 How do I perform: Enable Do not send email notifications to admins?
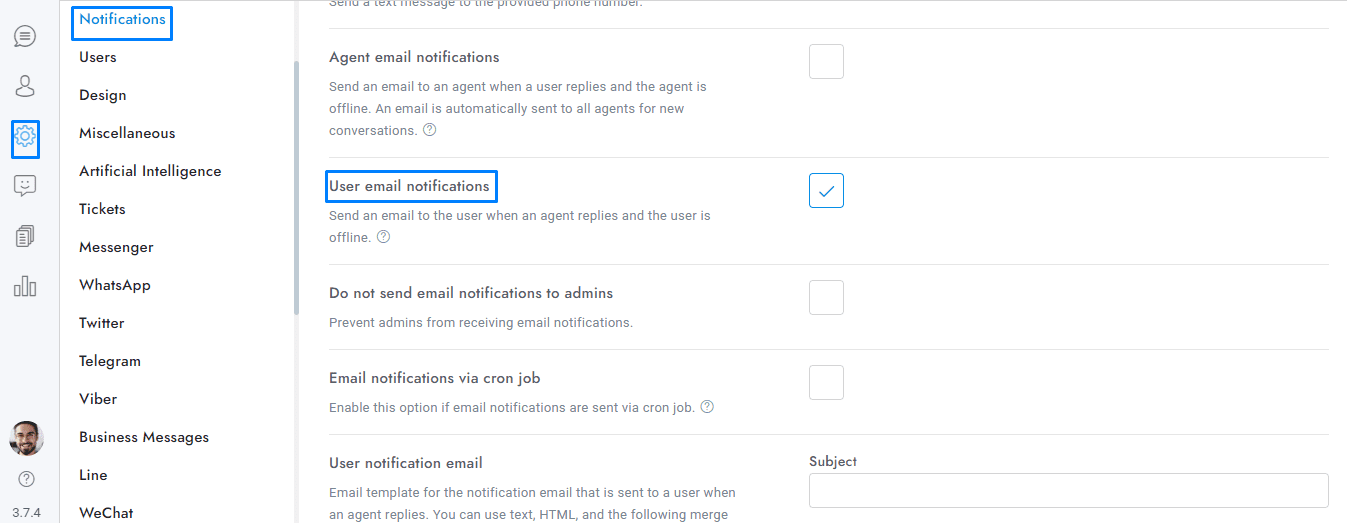826,297
